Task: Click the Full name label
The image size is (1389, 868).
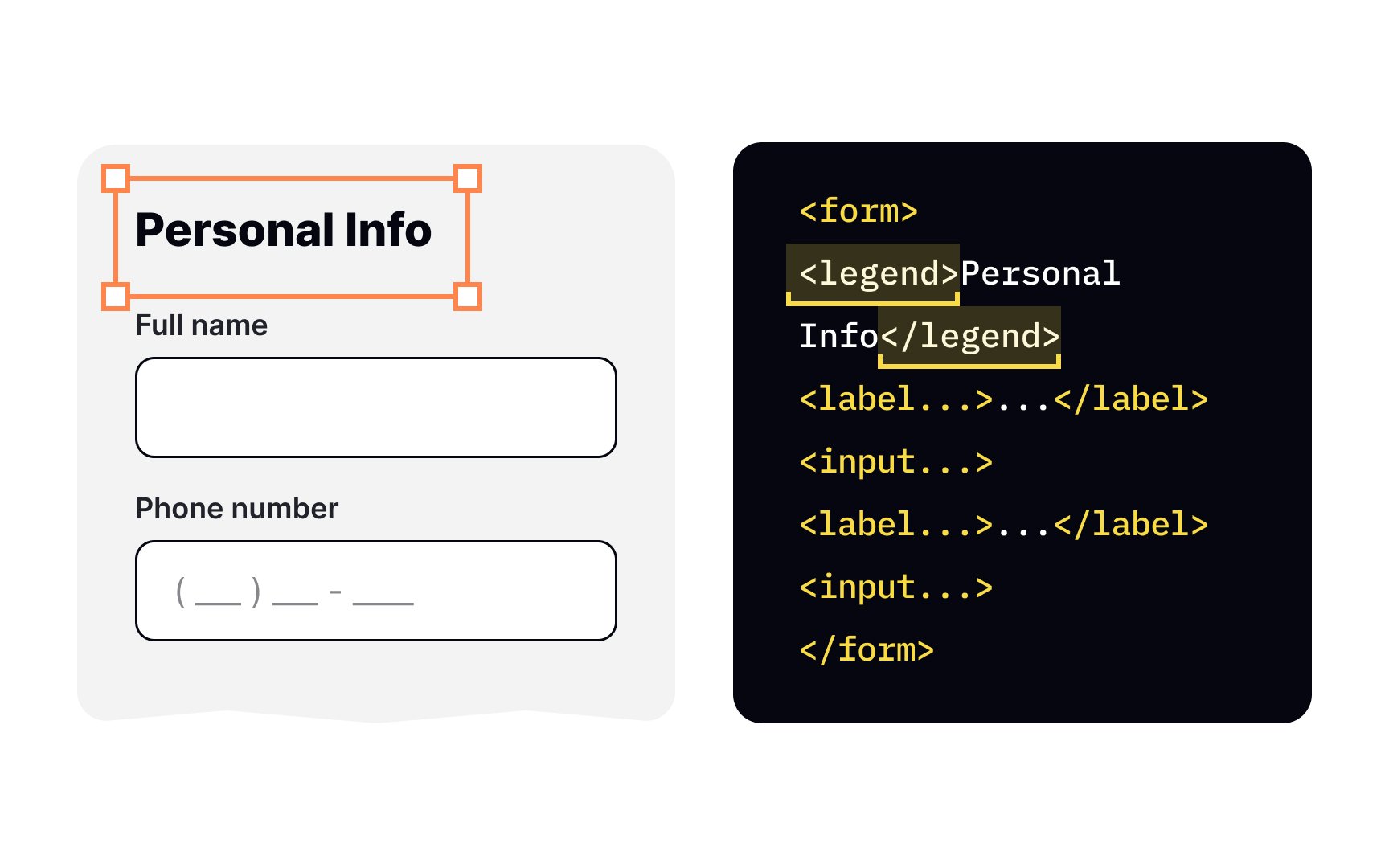Action: click(x=202, y=325)
